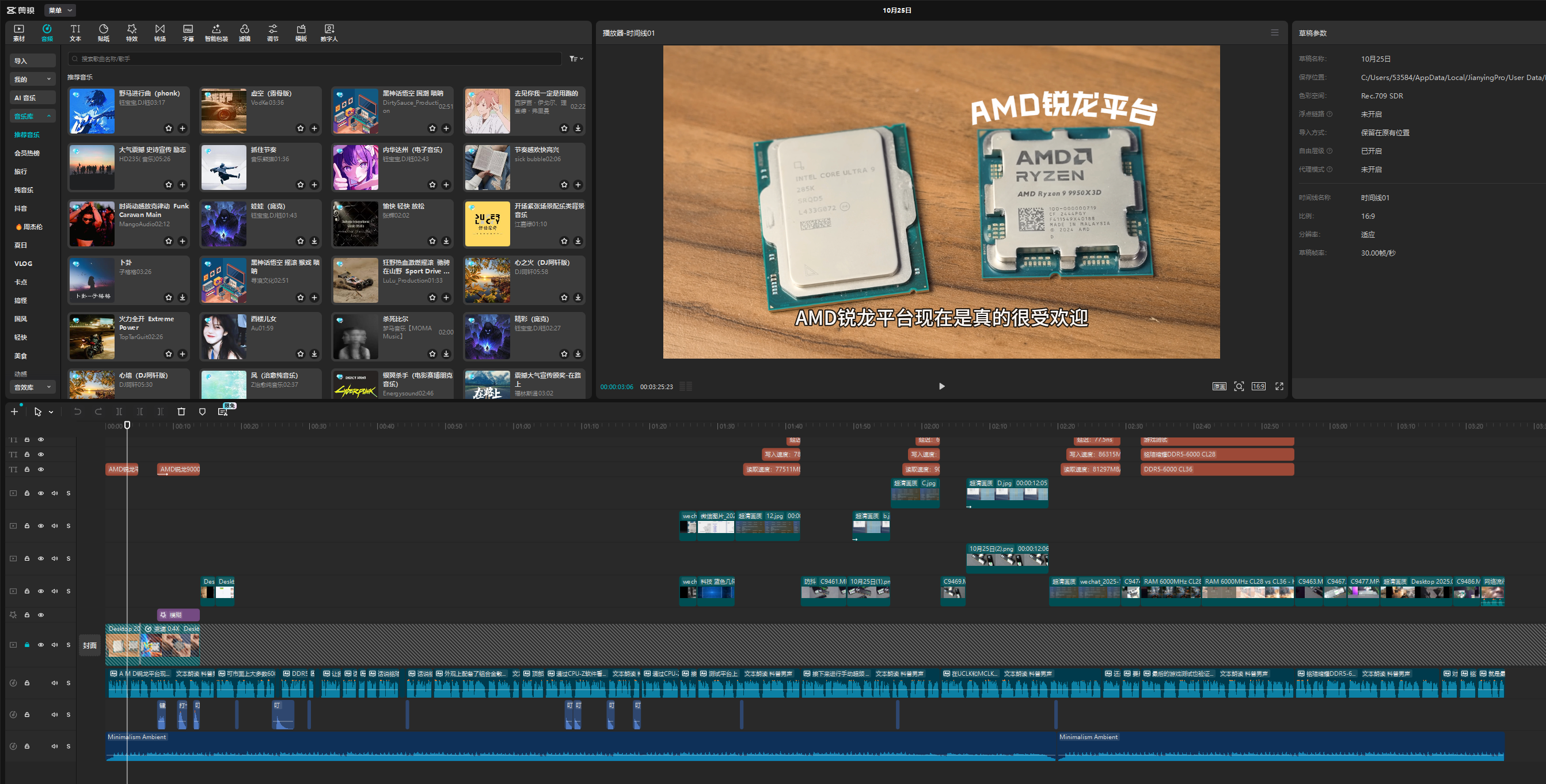The image size is (1546, 784).
Task: Open the 菜单 menu dropdown
Action: pos(60,10)
